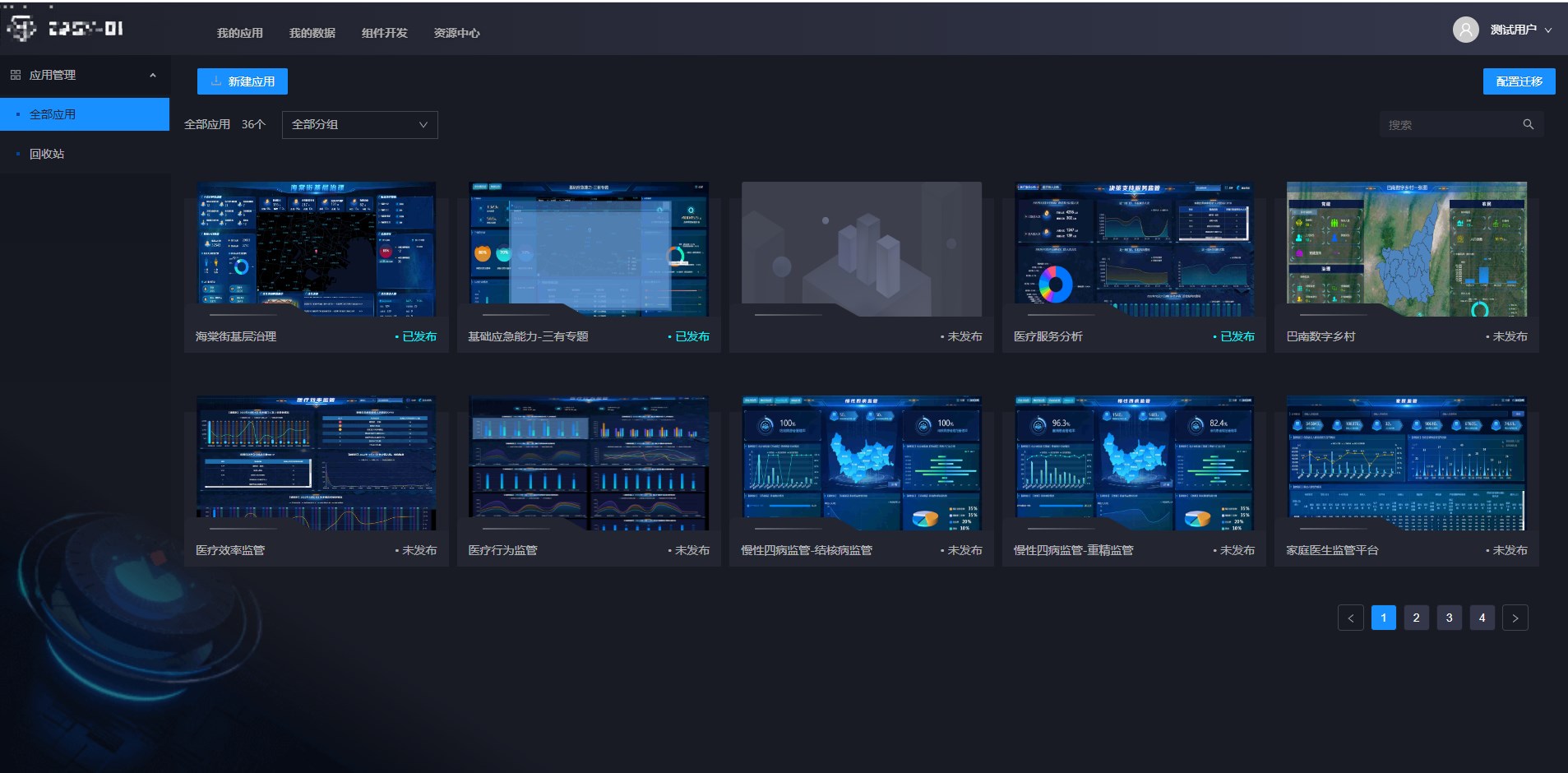Open the 医疗效率监管 thumbnail
1568x773 pixels.
(x=317, y=463)
